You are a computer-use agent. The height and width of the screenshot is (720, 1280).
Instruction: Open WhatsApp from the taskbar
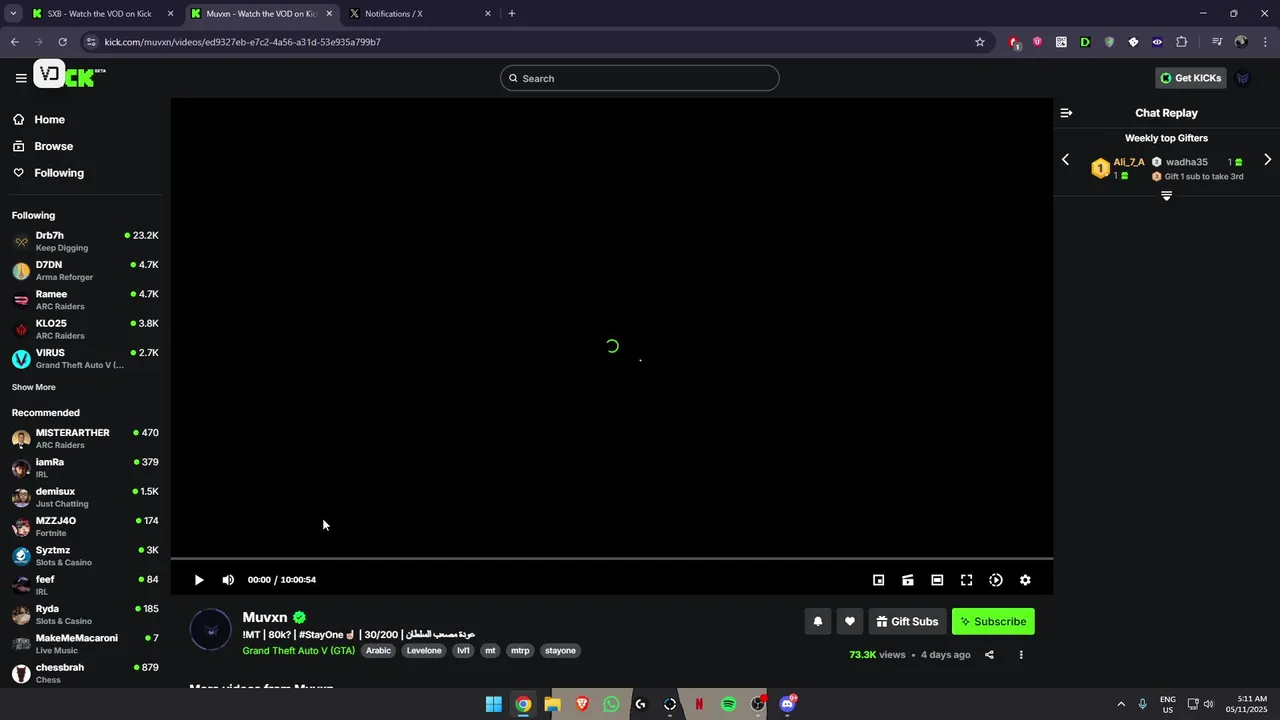(x=611, y=704)
